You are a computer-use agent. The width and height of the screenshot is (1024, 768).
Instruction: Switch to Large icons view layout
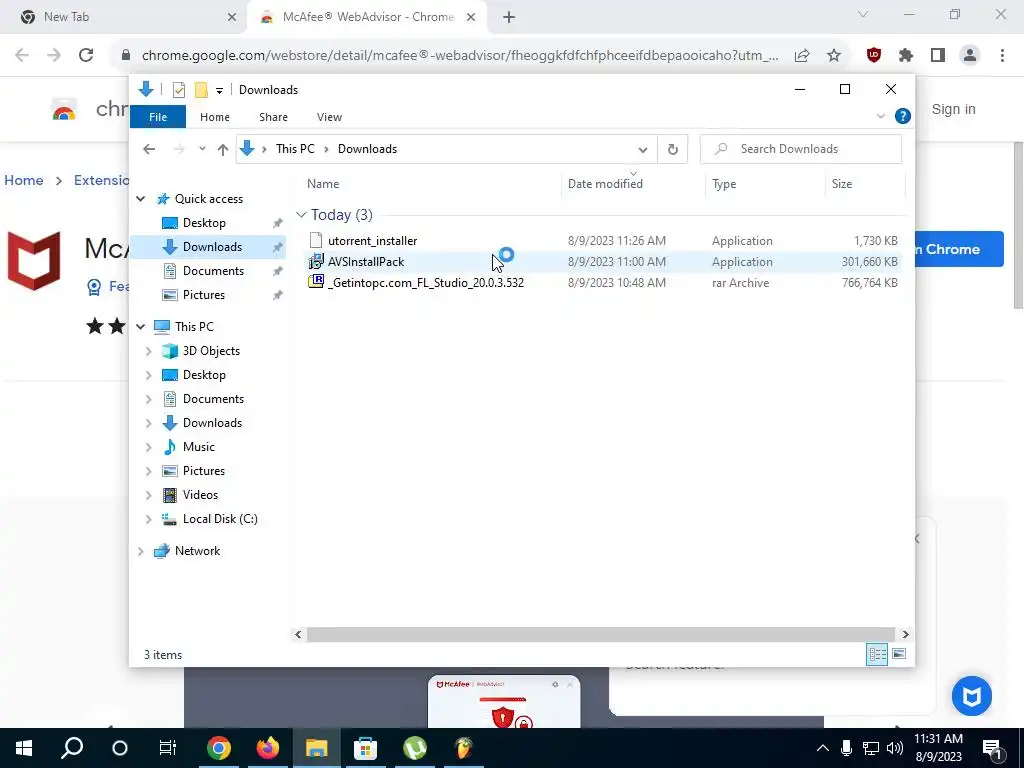coord(899,654)
